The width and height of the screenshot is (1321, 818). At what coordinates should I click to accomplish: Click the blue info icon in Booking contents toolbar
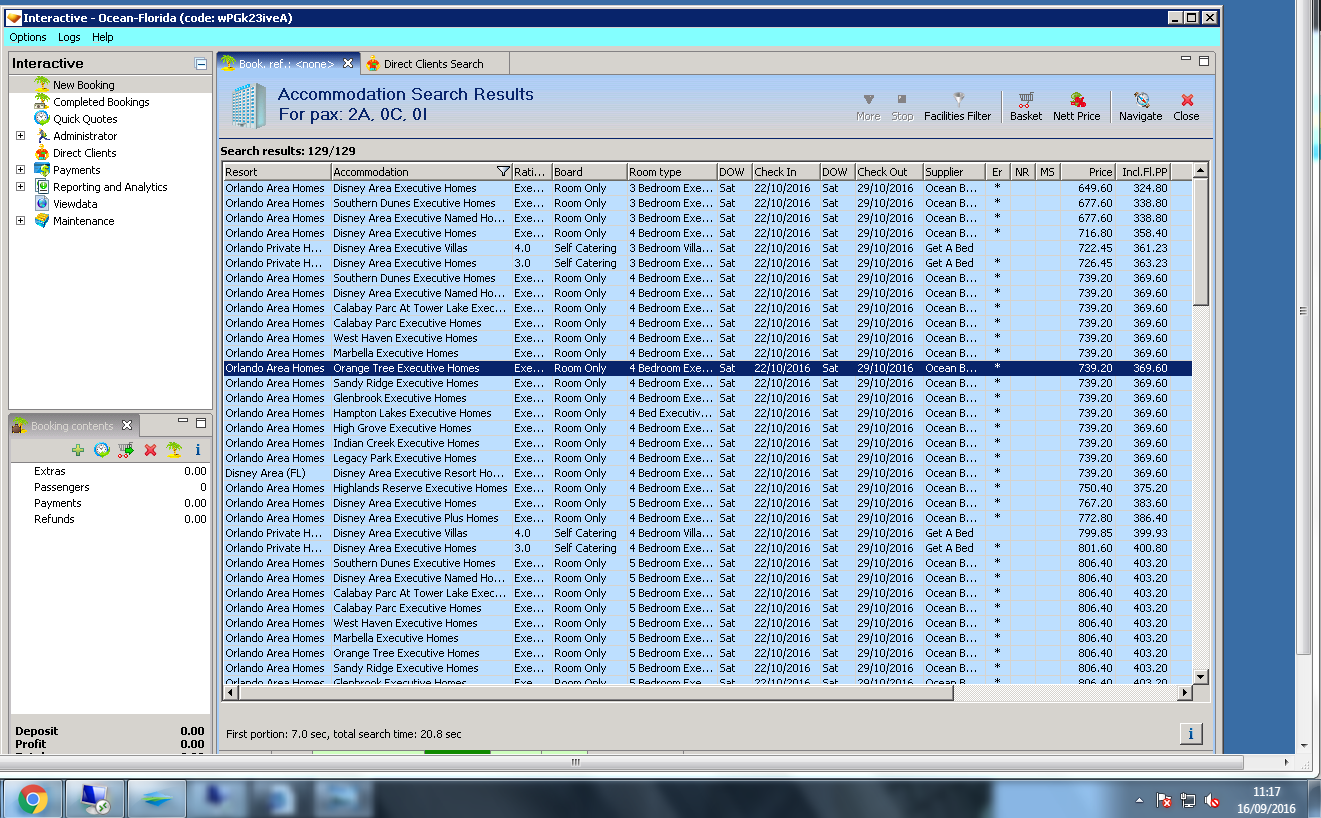pos(198,450)
